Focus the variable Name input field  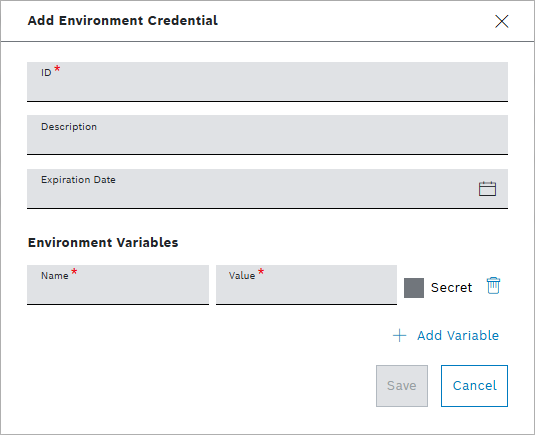pos(118,285)
